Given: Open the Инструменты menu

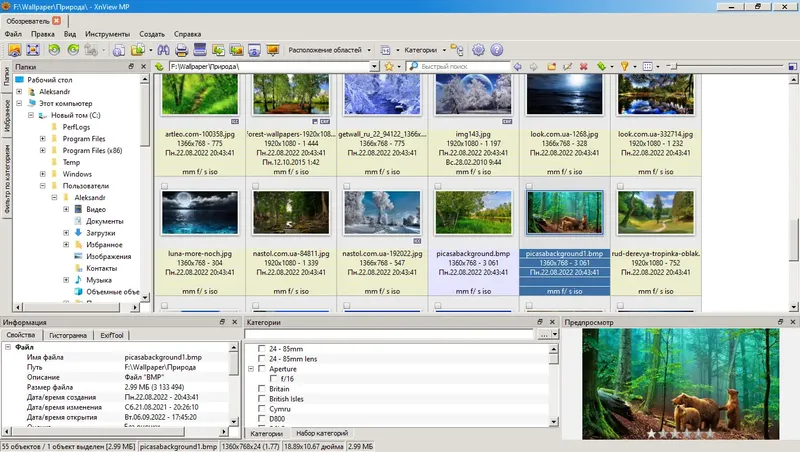Looking at the screenshot, I should point(105,34).
